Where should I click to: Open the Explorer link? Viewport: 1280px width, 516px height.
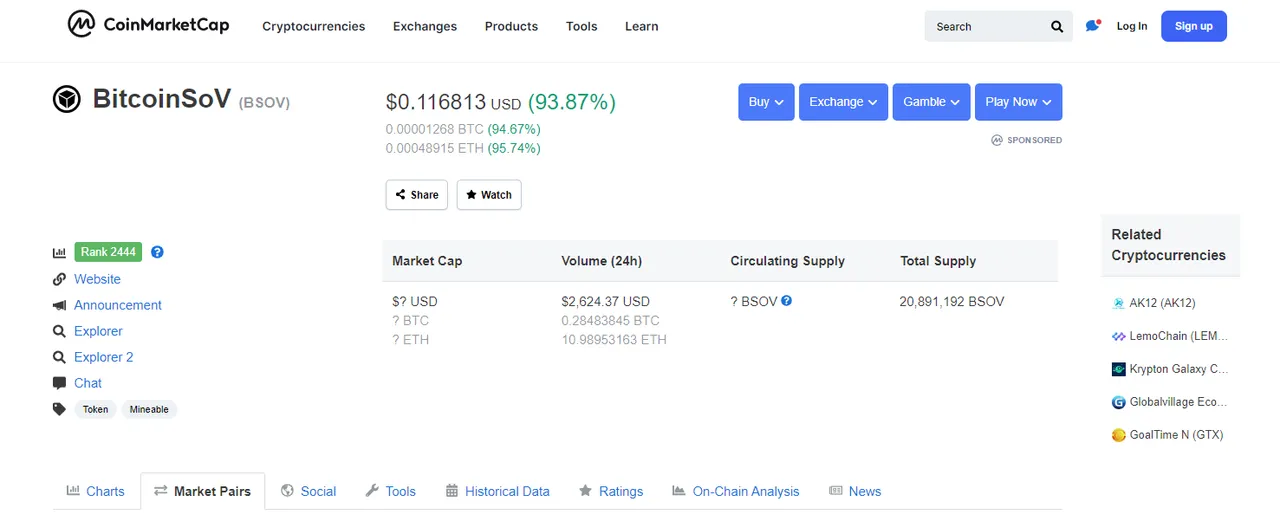[98, 331]
